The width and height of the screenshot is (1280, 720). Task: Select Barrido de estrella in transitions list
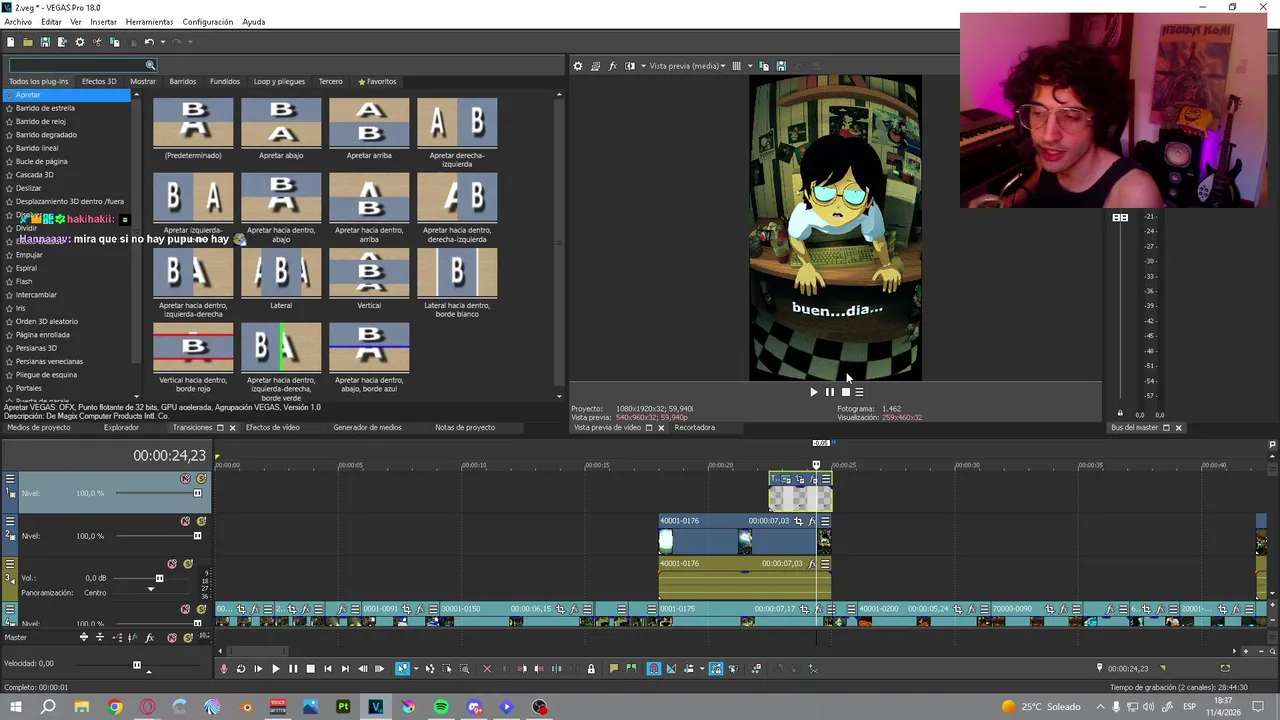pyautogui.click(x=45, y=108)
